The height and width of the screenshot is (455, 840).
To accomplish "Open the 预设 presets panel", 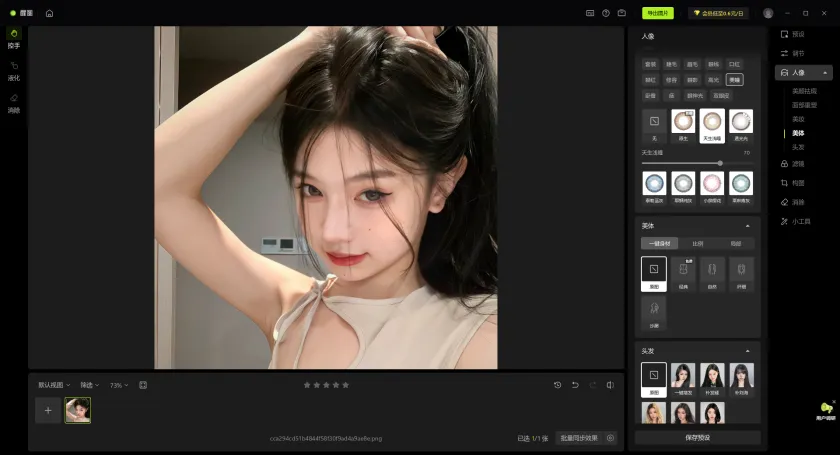I will point(793,34).
